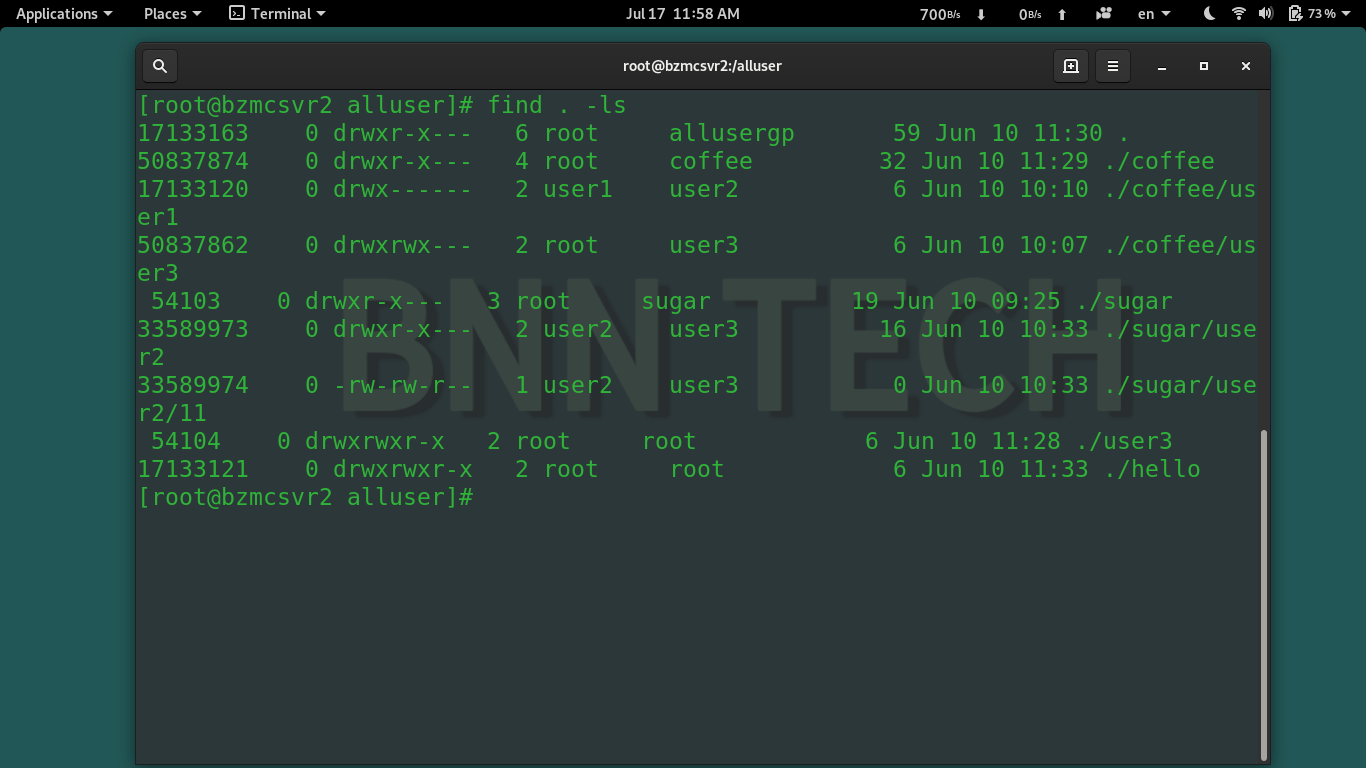Image resolution: width=1366 pixels, height=768 pixels.
Task: Click the Wi-Fi icon in top bar
Action: point(1238,13)
